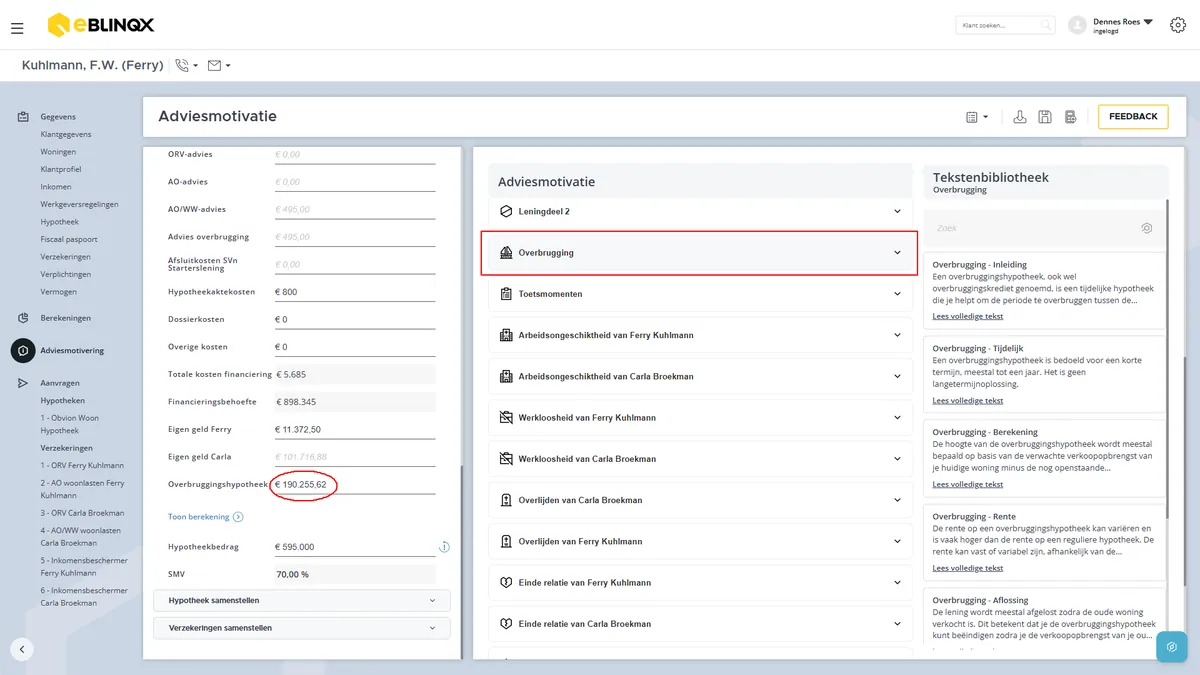Click the user avatar icon

[x=1077, y=25]
